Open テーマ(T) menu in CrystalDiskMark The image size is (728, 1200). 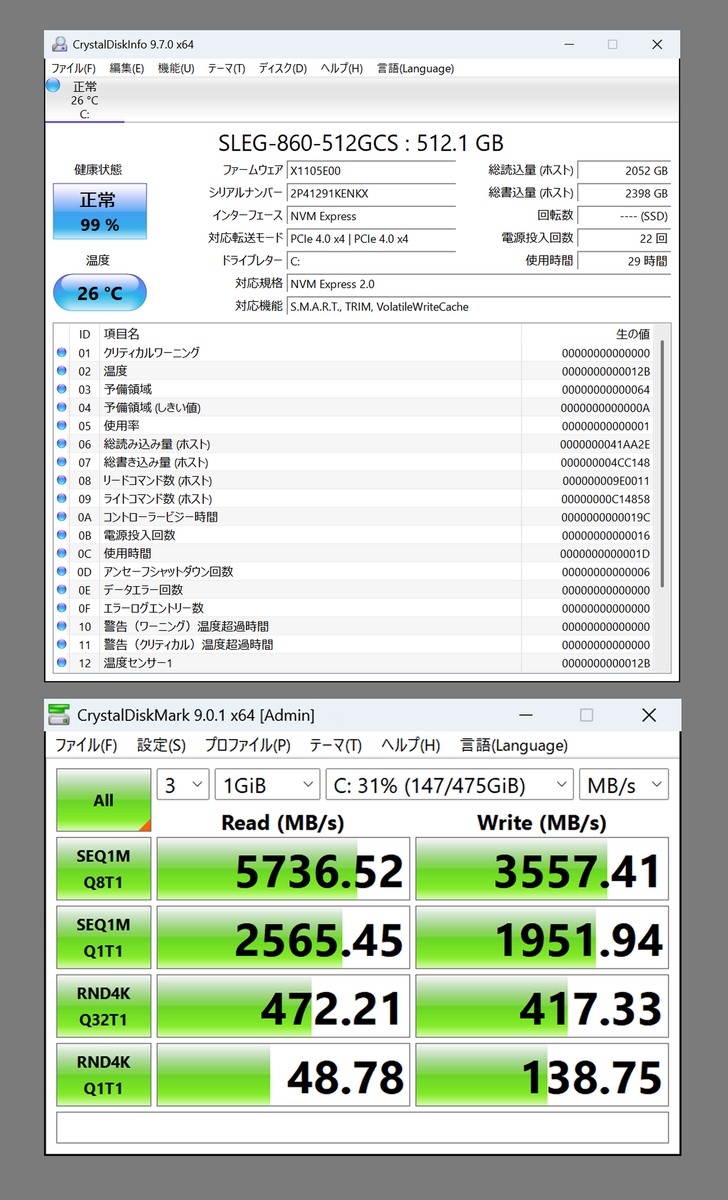coord(335,745)
